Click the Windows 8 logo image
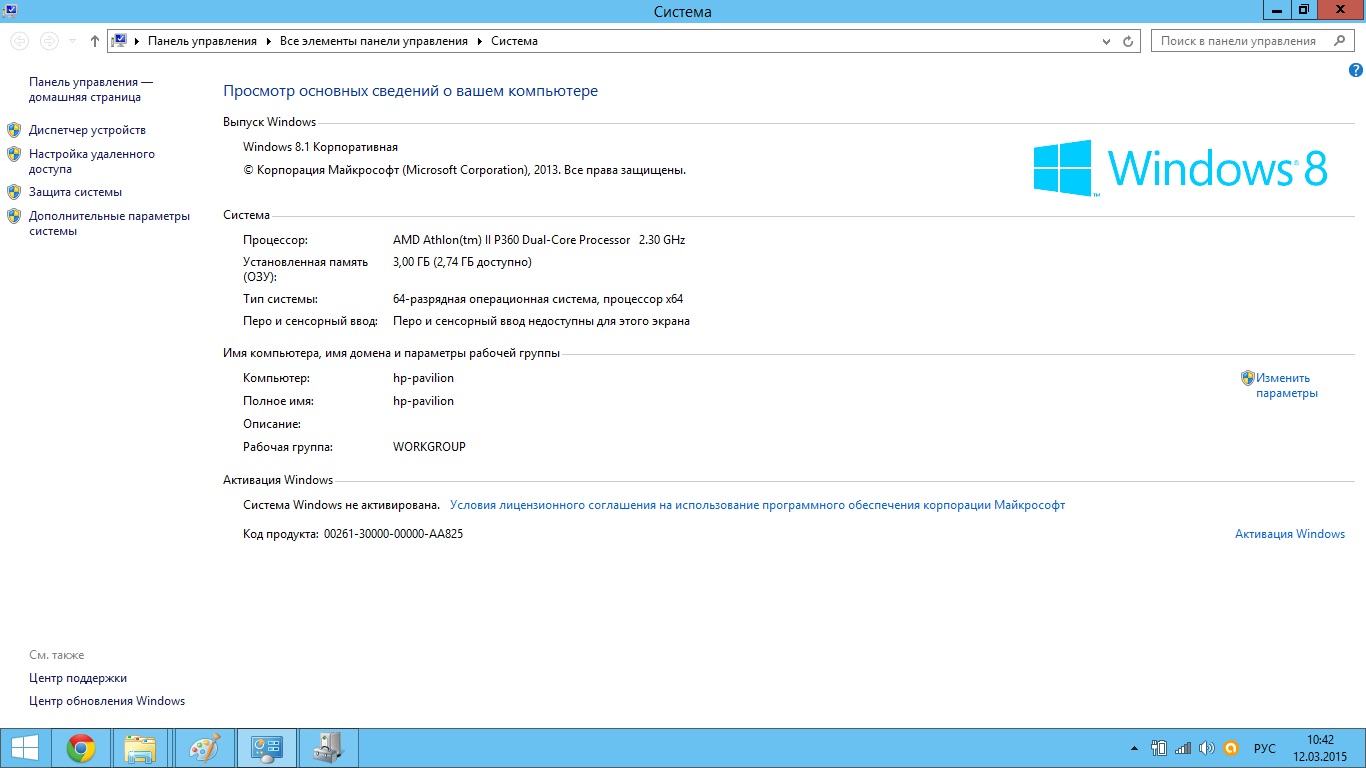 point(1180,167)
